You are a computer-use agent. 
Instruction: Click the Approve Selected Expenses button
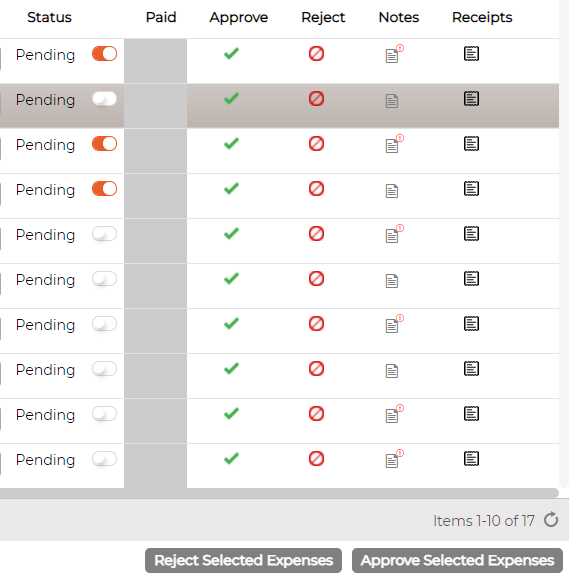click(x=457, y=560)
